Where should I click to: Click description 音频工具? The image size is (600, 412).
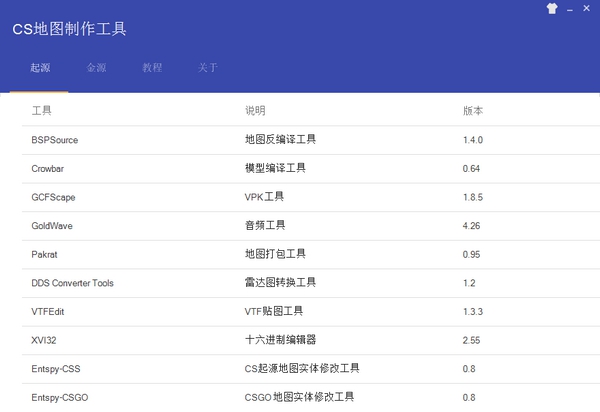coord(265,225)
